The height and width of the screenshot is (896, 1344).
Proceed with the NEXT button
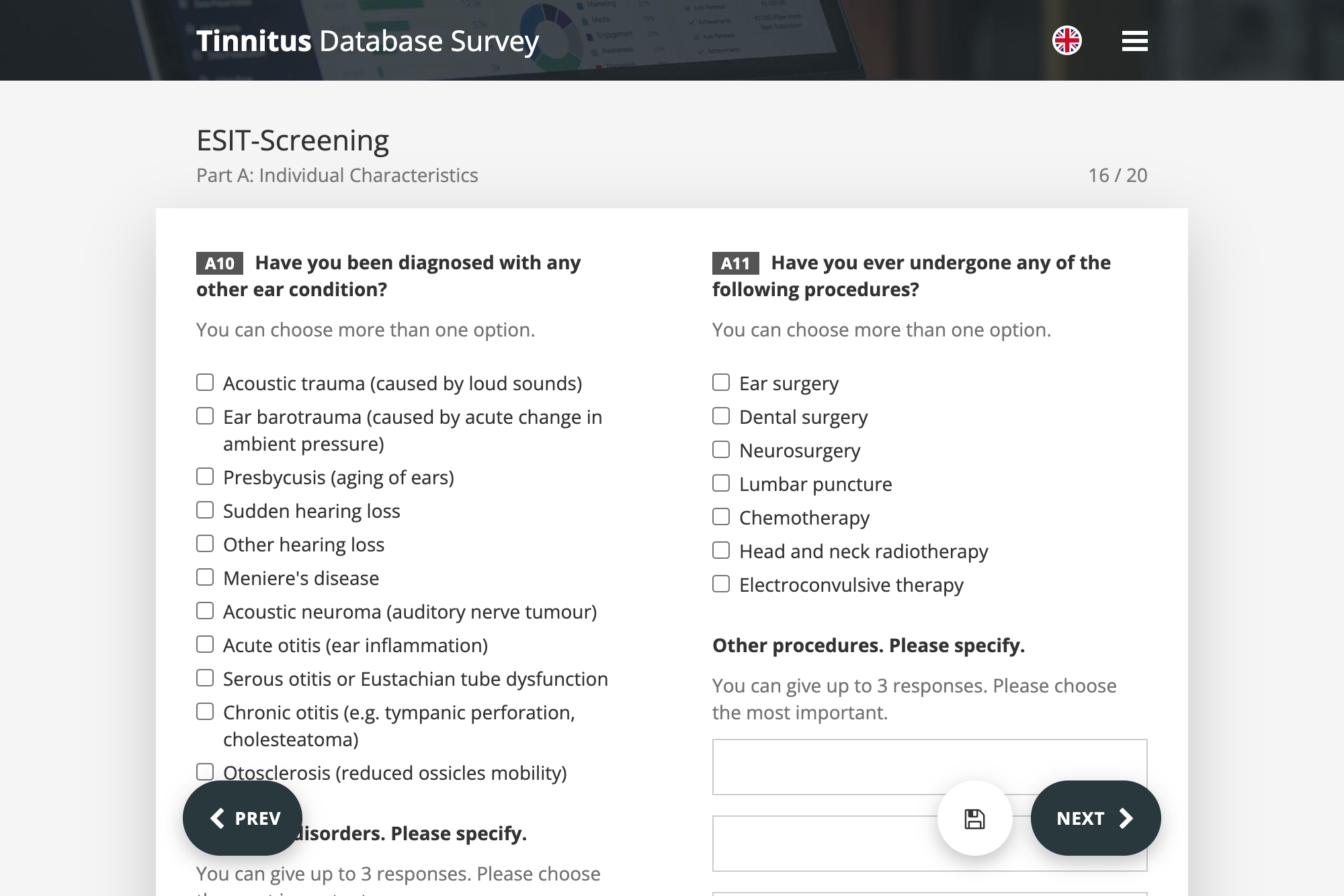(x=1095, y=818)
